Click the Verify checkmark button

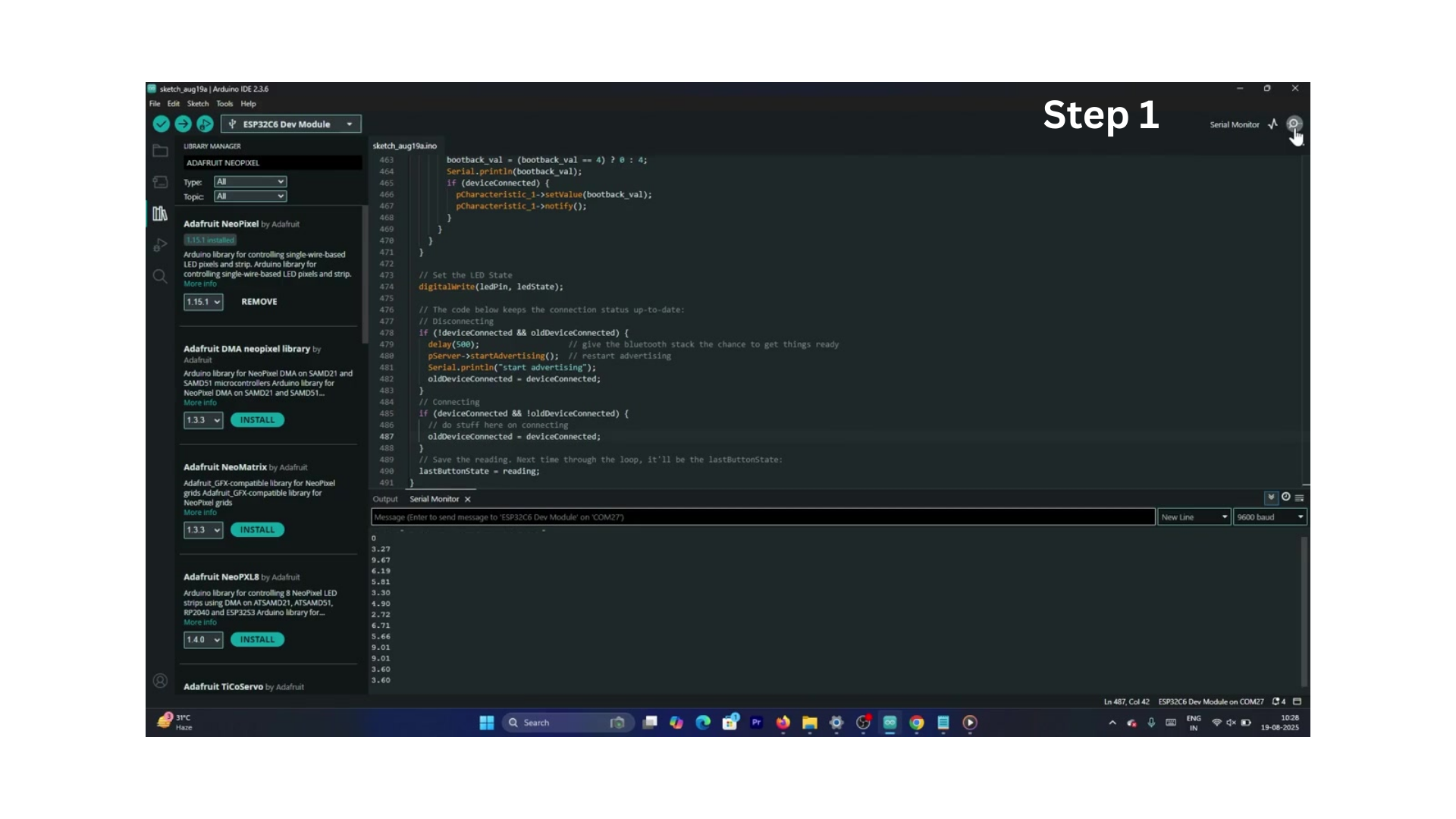point(161,124)
